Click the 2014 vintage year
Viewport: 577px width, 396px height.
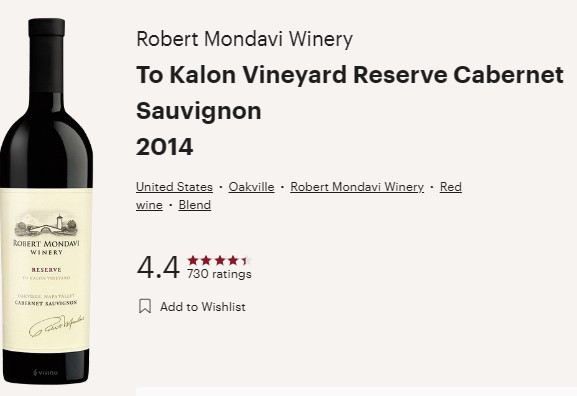click(164, 147)
